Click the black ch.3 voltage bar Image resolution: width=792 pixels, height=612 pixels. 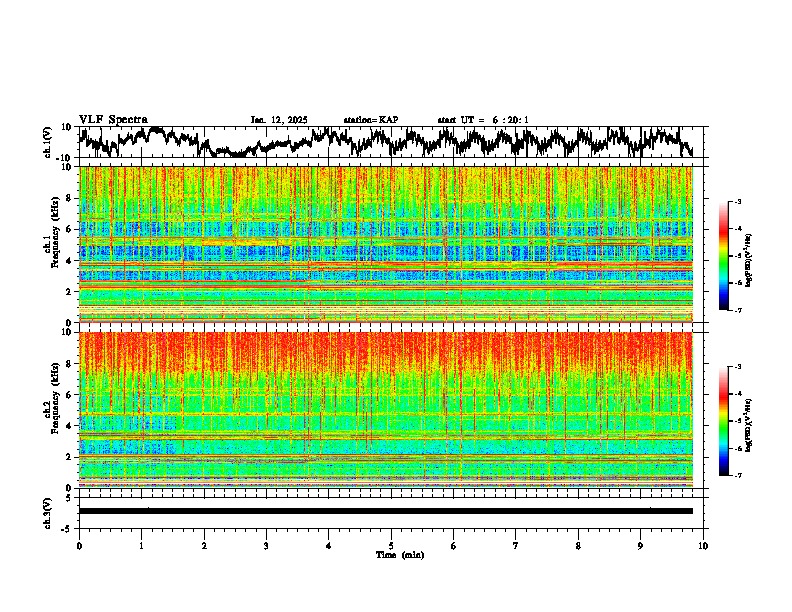click(x=386, y=511)
